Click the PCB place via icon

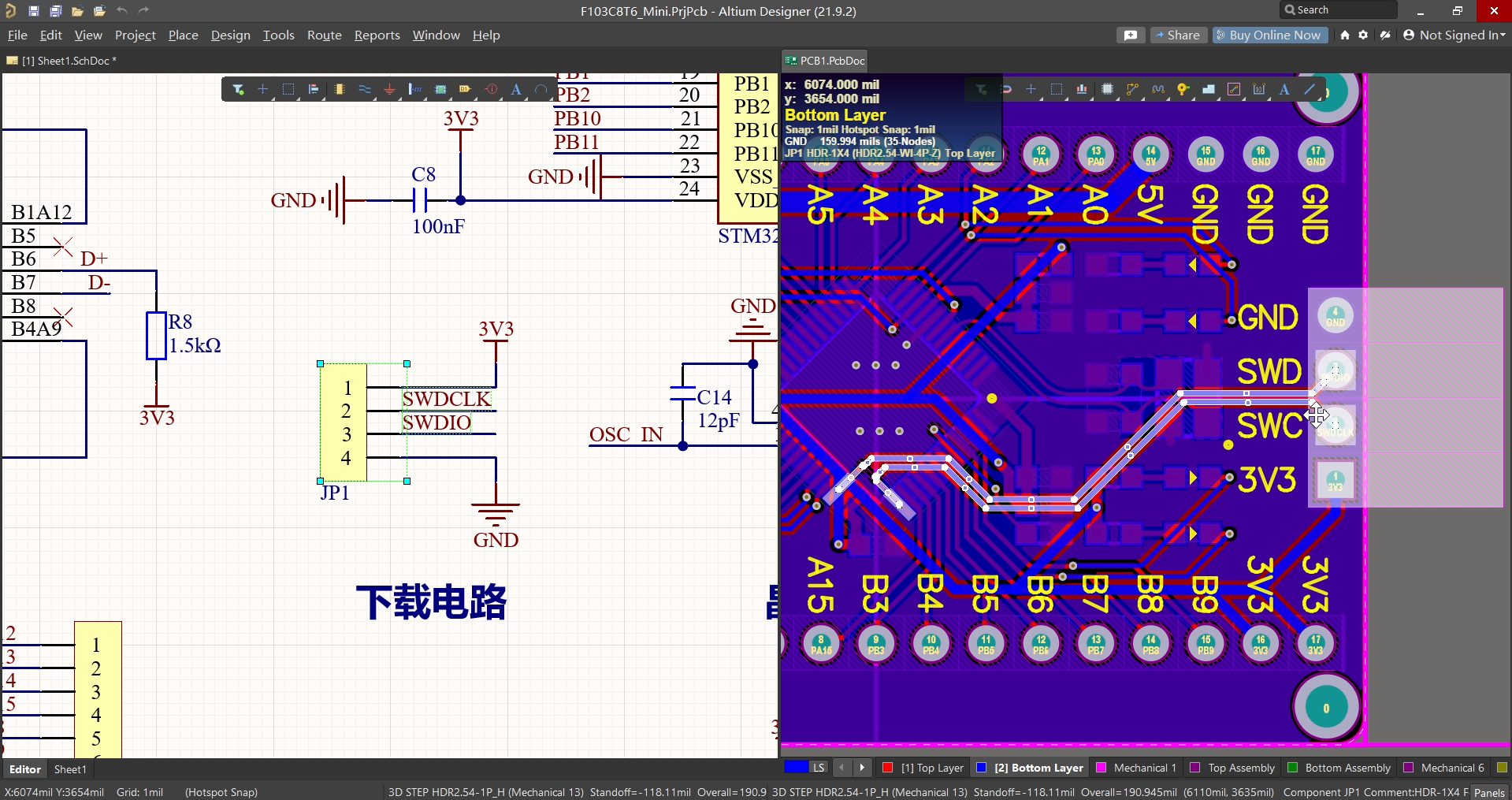1183,89
